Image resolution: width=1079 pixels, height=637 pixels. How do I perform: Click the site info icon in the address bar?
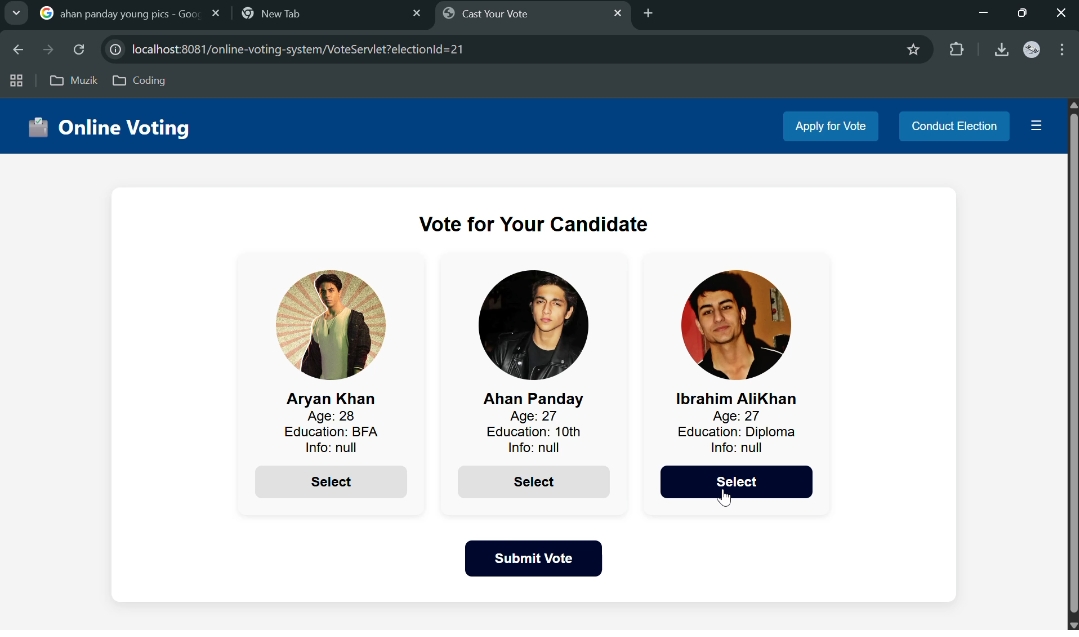(115, 49)
